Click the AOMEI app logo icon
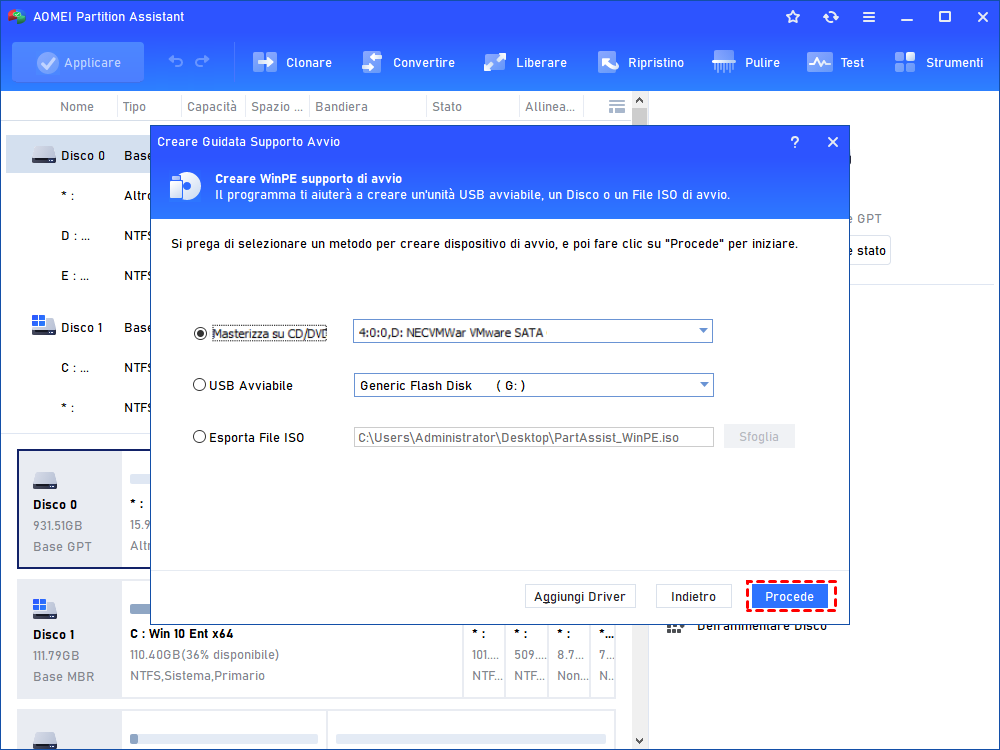1000x750 pixels. click(x=16, y=17)
